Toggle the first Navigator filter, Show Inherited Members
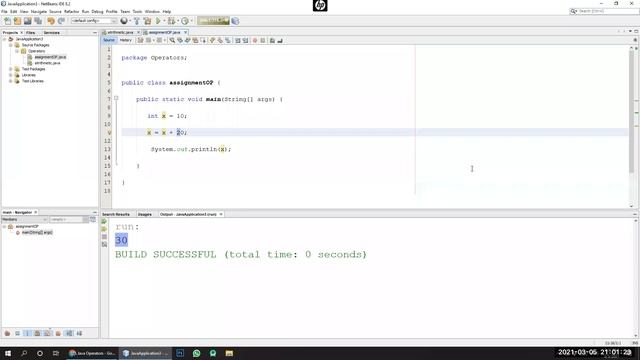 (x=7, y=333)
